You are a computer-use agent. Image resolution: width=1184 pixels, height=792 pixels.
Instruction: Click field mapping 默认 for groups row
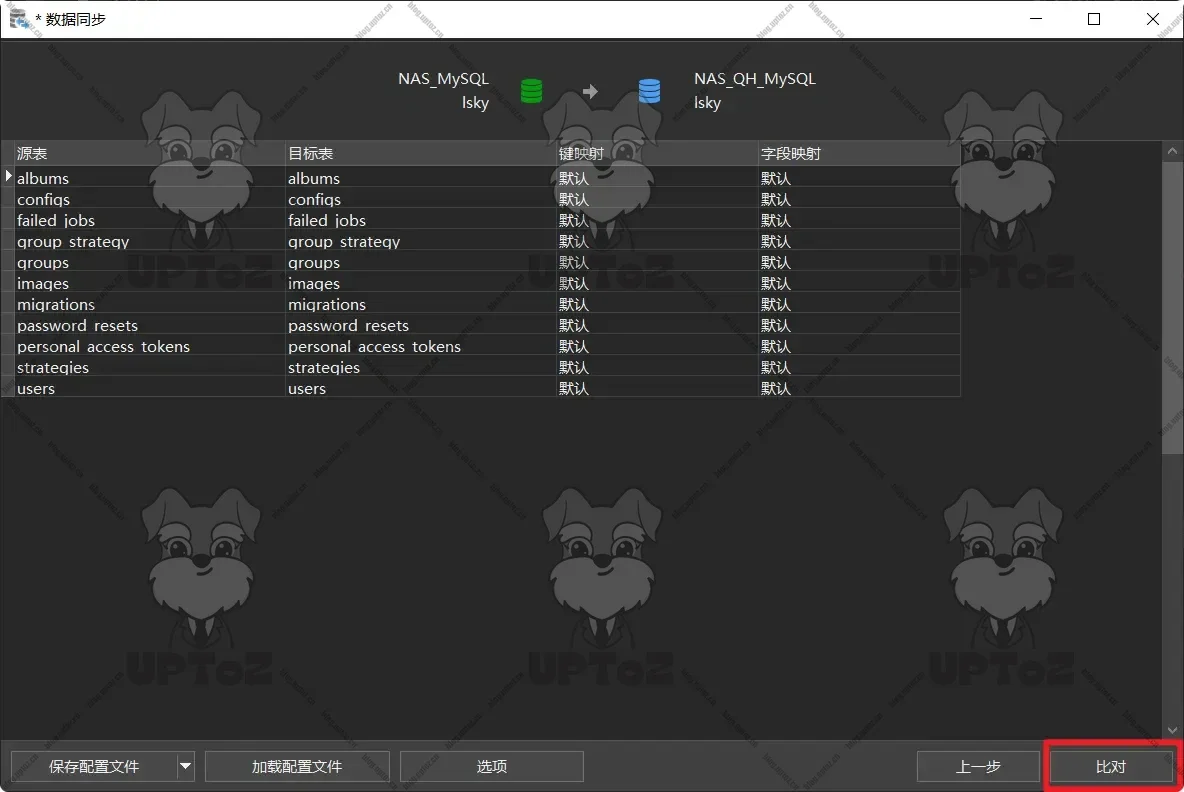click(859, 263)
